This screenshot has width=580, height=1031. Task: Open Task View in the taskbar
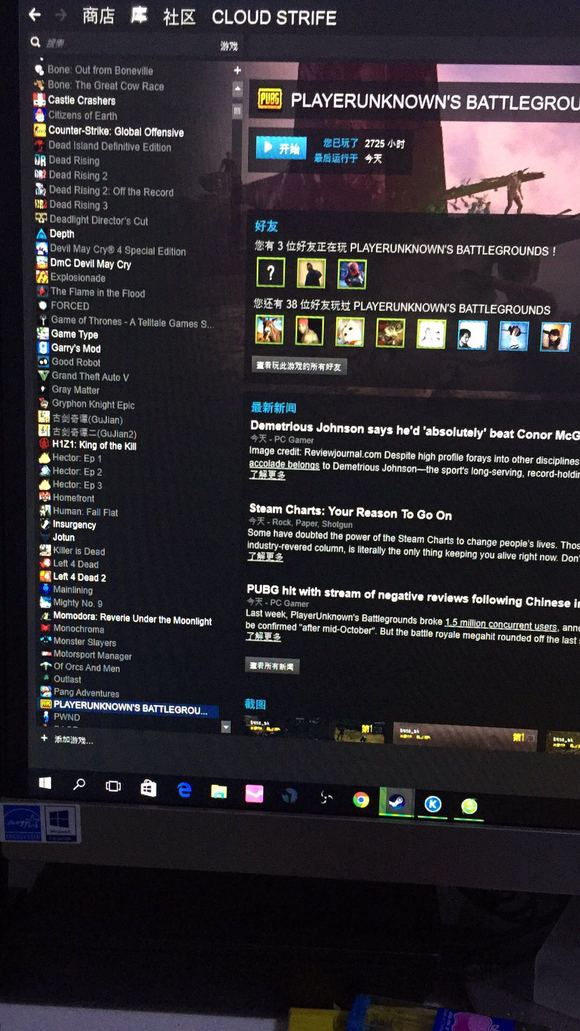[x=113, y=786]
